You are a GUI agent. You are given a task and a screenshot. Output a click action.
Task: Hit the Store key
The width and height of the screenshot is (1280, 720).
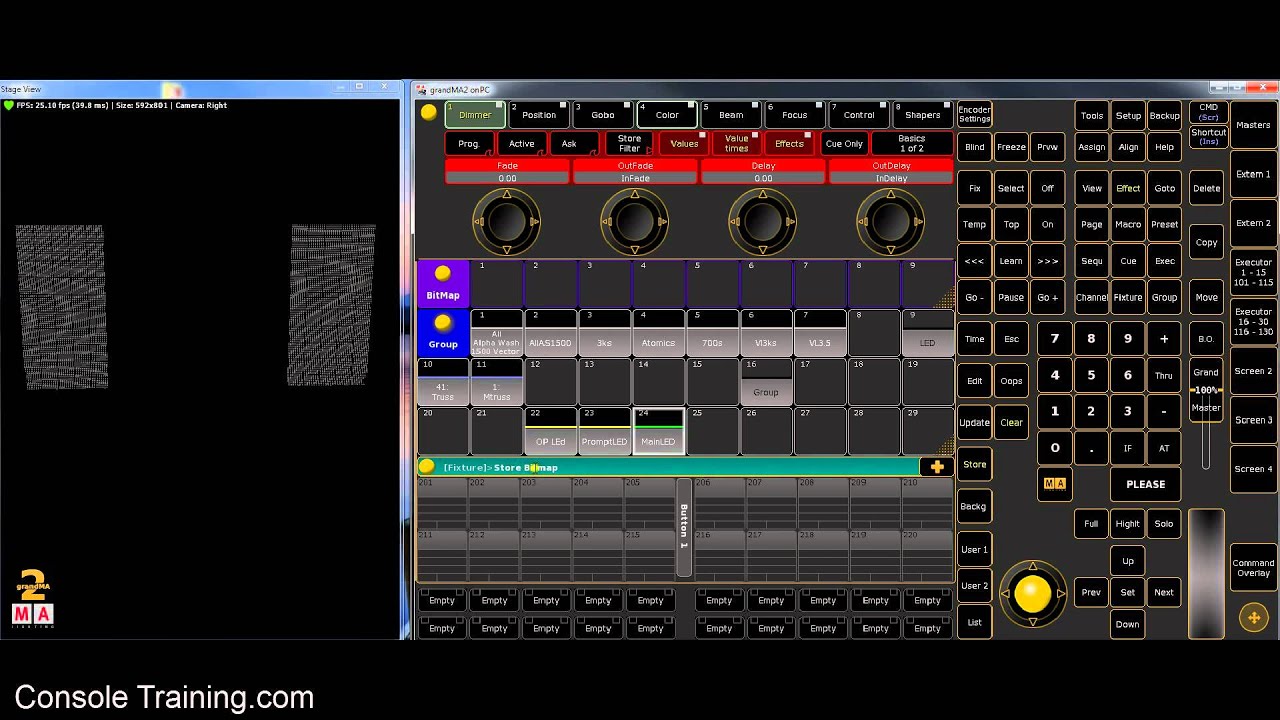[974, 464]
